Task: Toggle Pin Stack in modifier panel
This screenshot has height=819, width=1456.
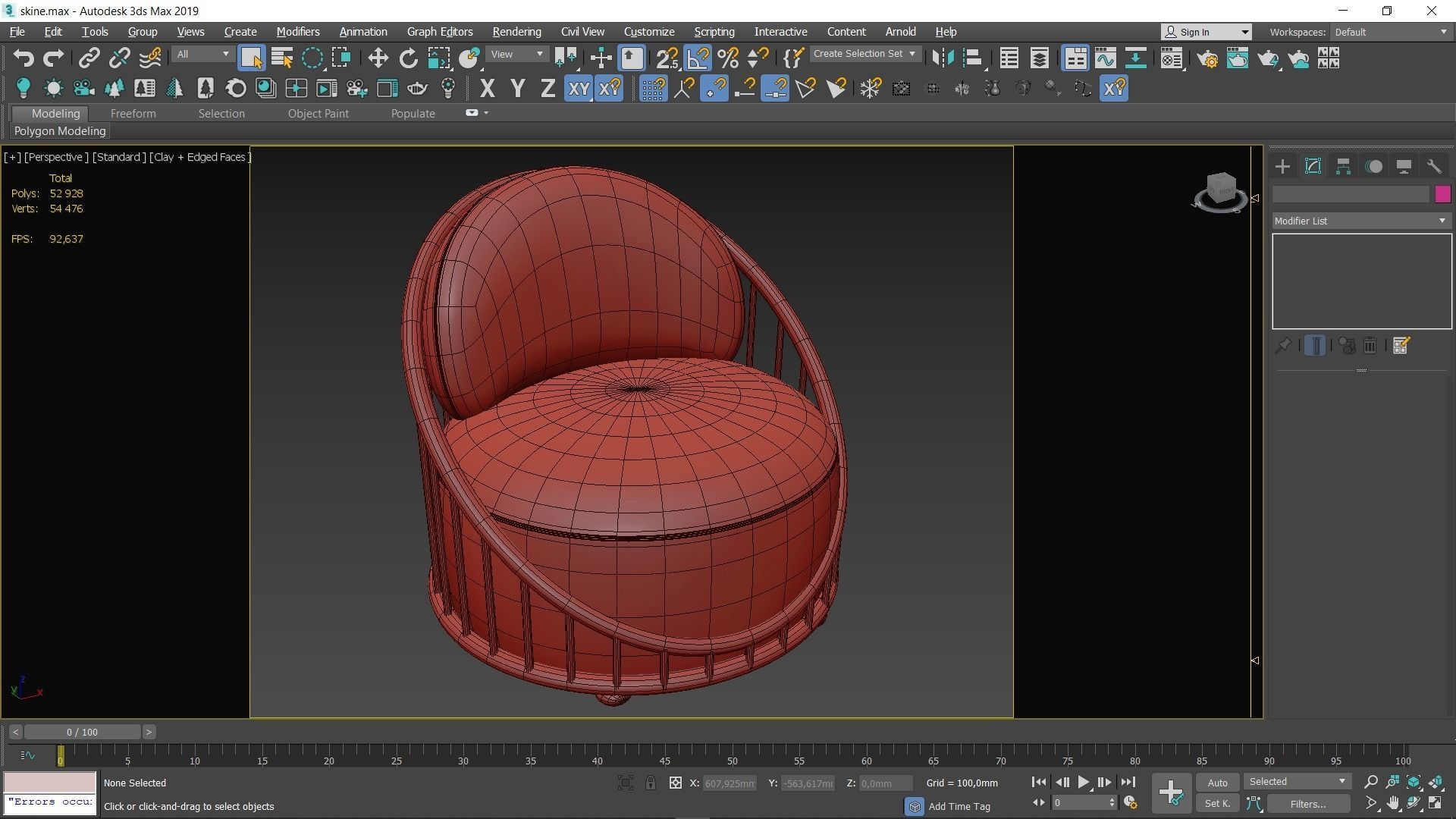Action: [x=1282, y=346]
